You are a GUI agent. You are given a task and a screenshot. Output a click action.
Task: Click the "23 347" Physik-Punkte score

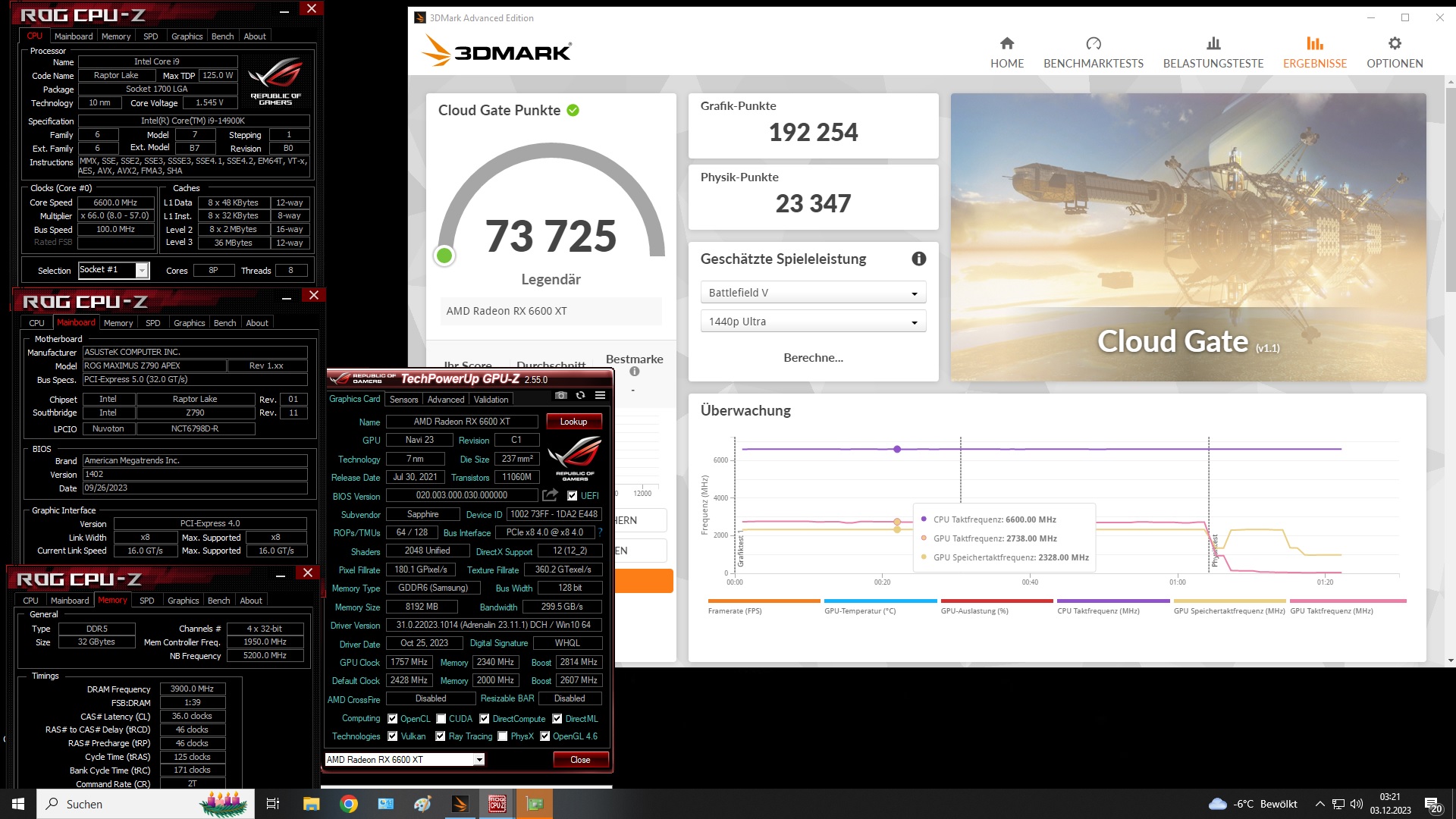[x=813, y=204]
